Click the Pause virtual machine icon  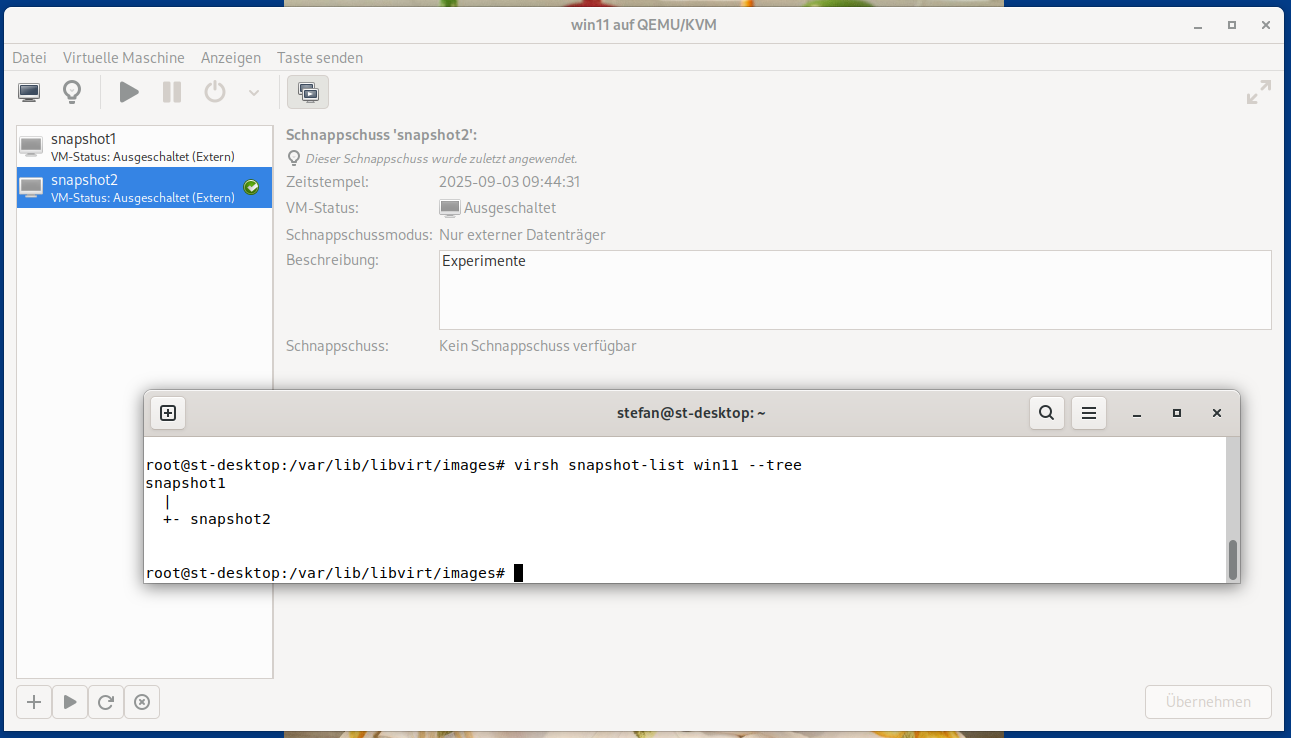point(172,93)
